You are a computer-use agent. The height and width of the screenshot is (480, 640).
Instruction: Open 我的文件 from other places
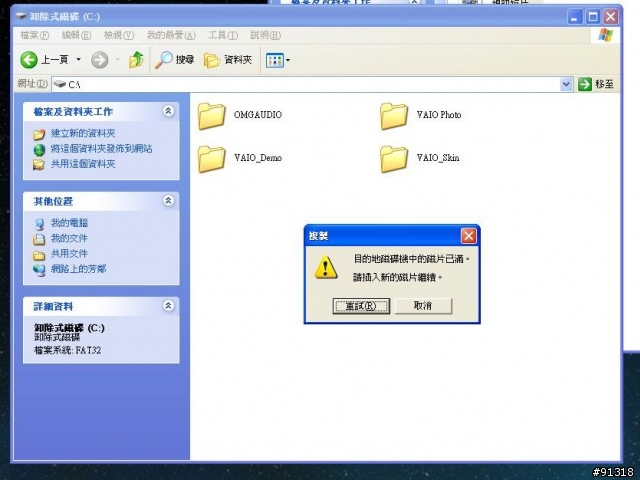69,238
